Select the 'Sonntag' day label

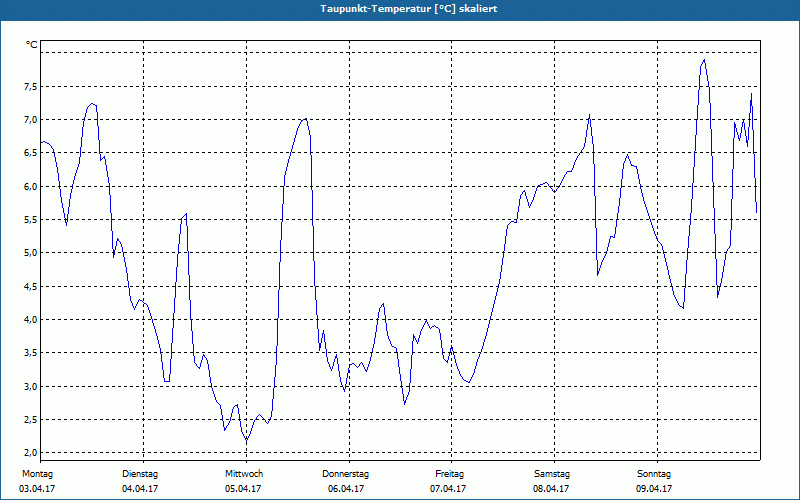click(654, 474)
